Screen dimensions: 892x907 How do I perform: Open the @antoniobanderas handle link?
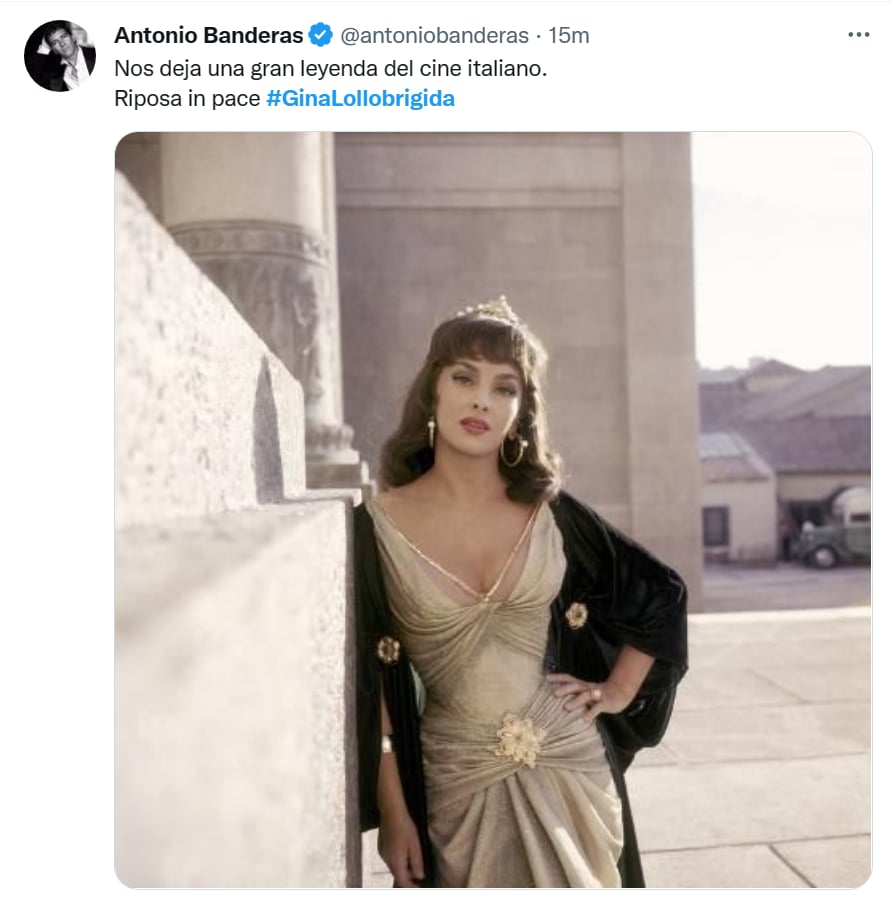pyautogui.click(x=434, y=36)
